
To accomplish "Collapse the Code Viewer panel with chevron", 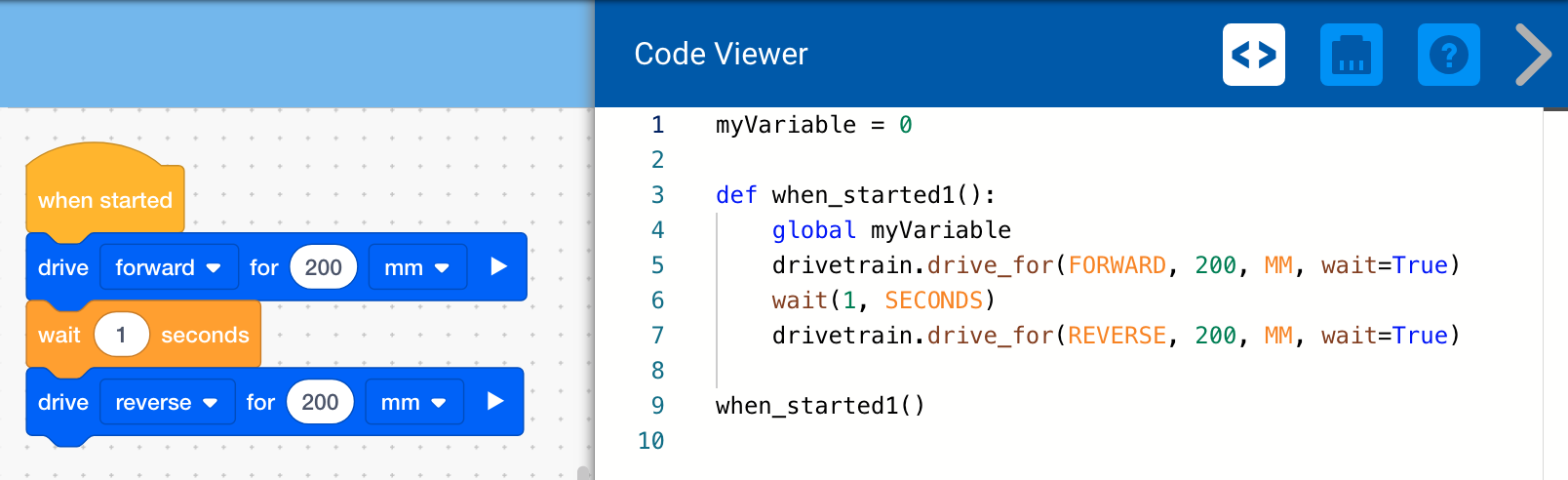I will (1534, 55).
